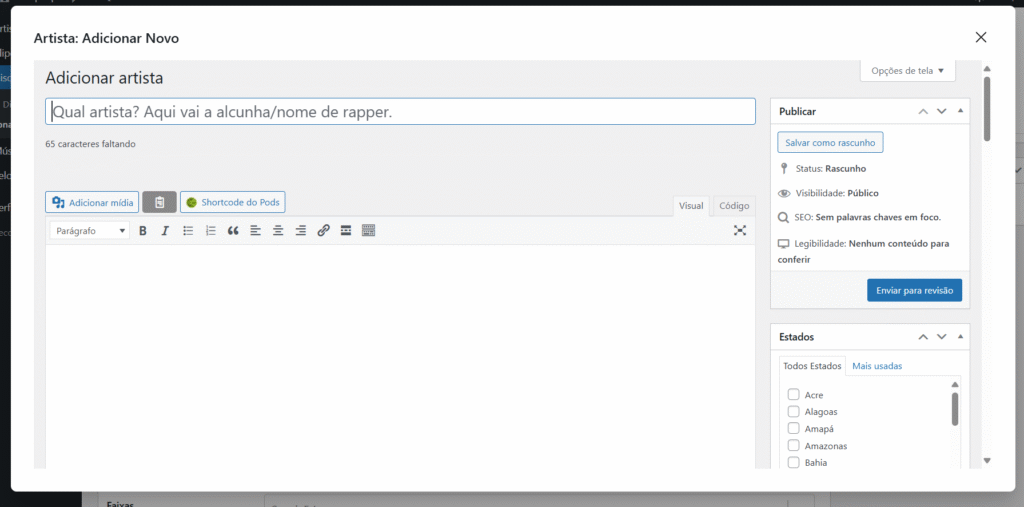Screen dimensions: 1024x507
Task: Tick the Amazonas checkbox
Action: pos(794,446)
